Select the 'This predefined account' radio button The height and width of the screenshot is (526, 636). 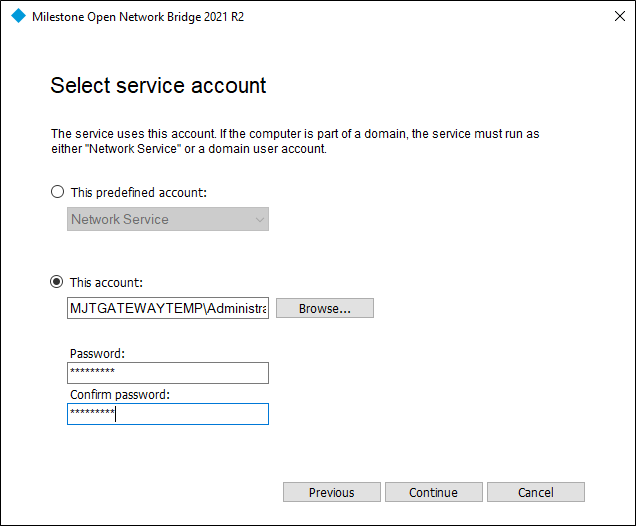point(57,192)
